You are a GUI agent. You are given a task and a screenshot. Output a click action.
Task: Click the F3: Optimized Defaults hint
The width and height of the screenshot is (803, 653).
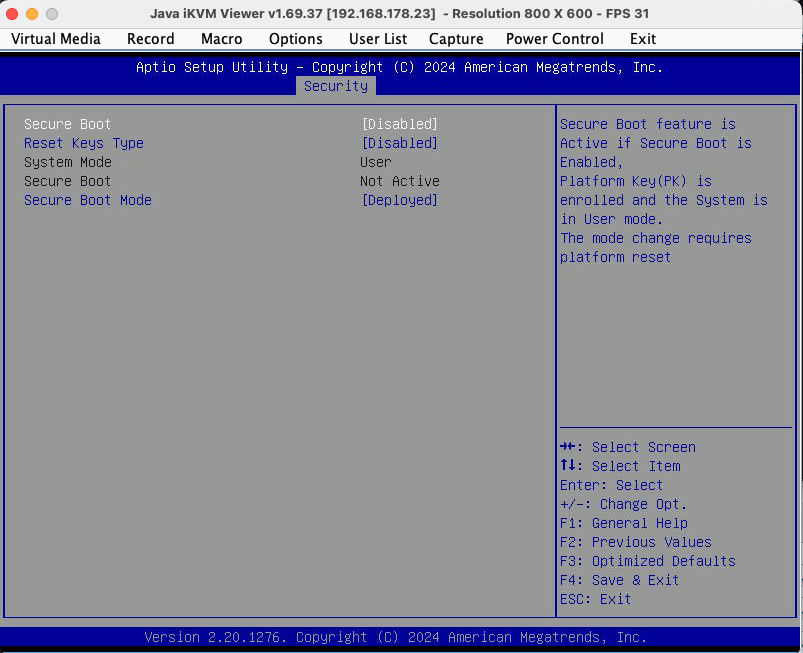click(648, 561)
